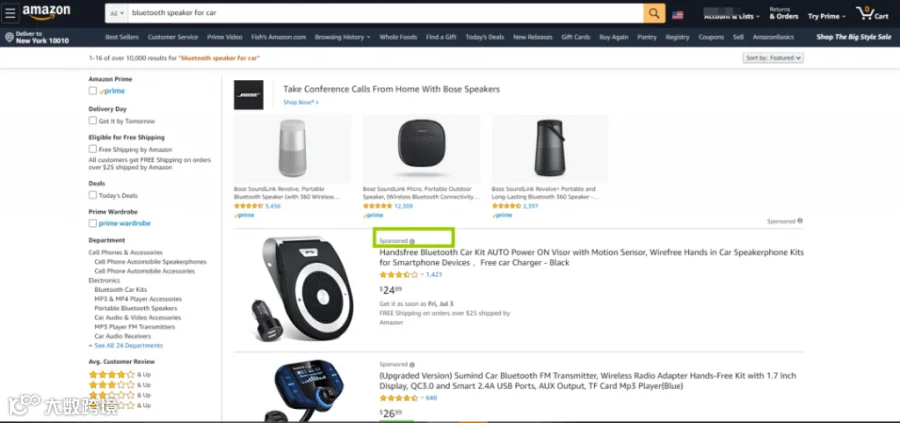Image resolution: width=900 pixels, height=423 pixels.
Task: Click the US flag language icon
Action: coord(678,15)
